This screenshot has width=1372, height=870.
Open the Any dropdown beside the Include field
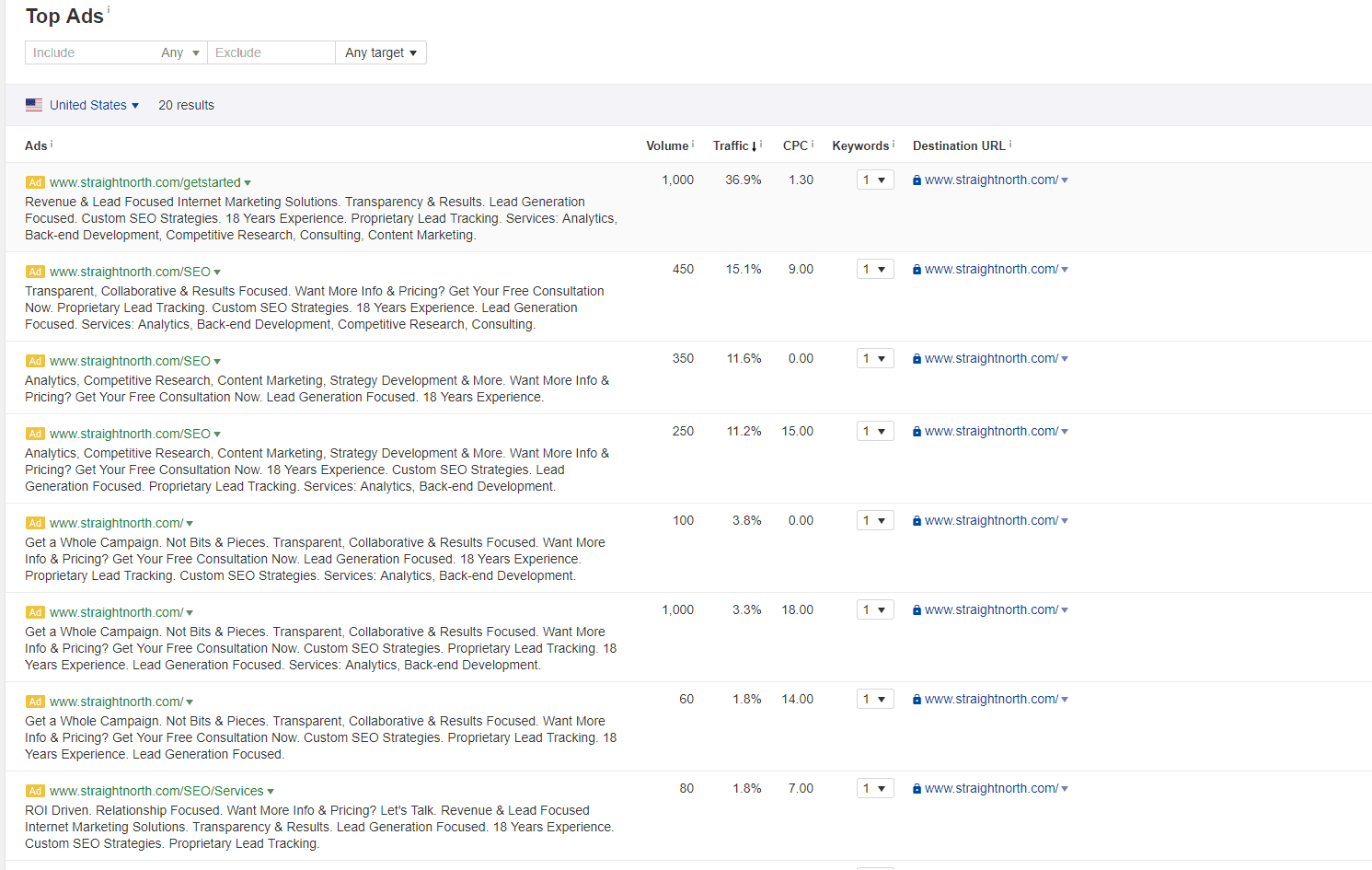[180, 52]
